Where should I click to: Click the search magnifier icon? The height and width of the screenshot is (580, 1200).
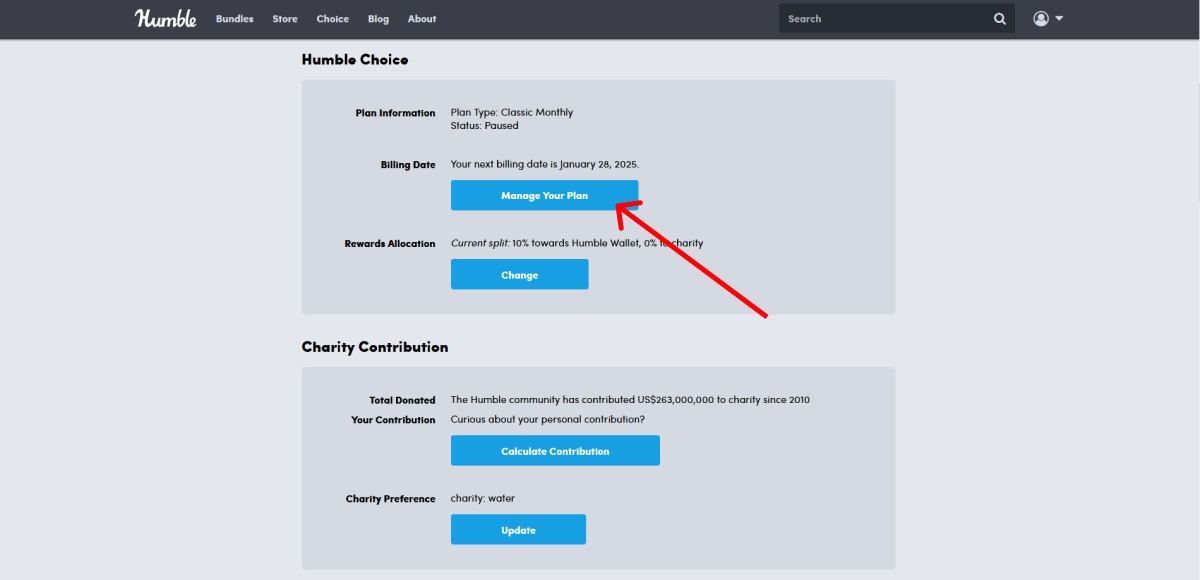[1000, 19]
